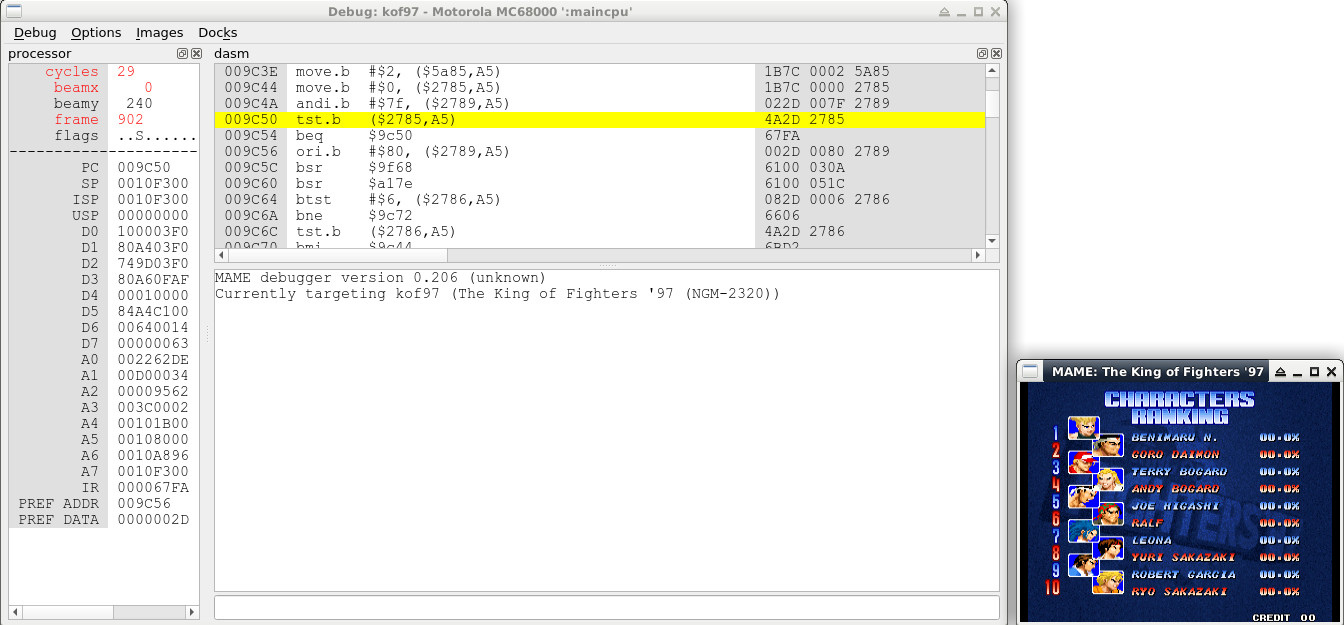The height and width of the screenshot is (625, 1344).
Task: Click the SP register value
Action: pyautogui.click(x=153, y=183)
